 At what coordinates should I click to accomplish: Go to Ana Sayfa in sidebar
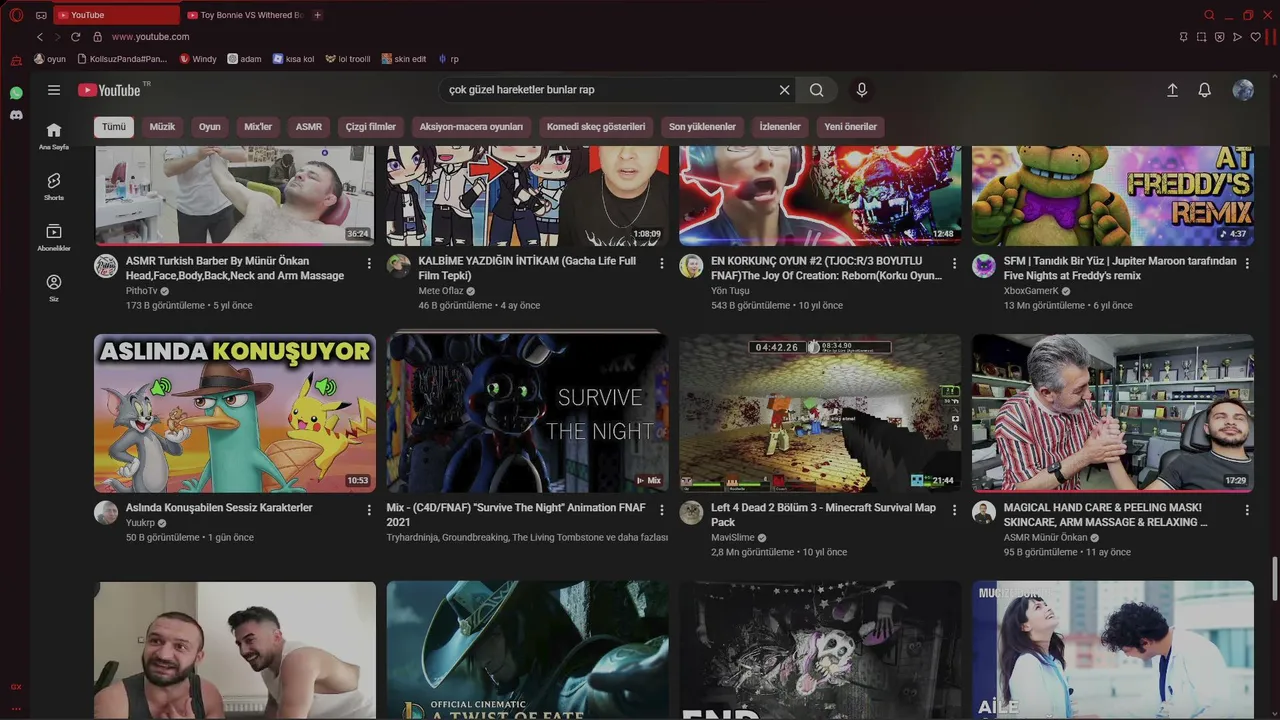click(54, 136)
